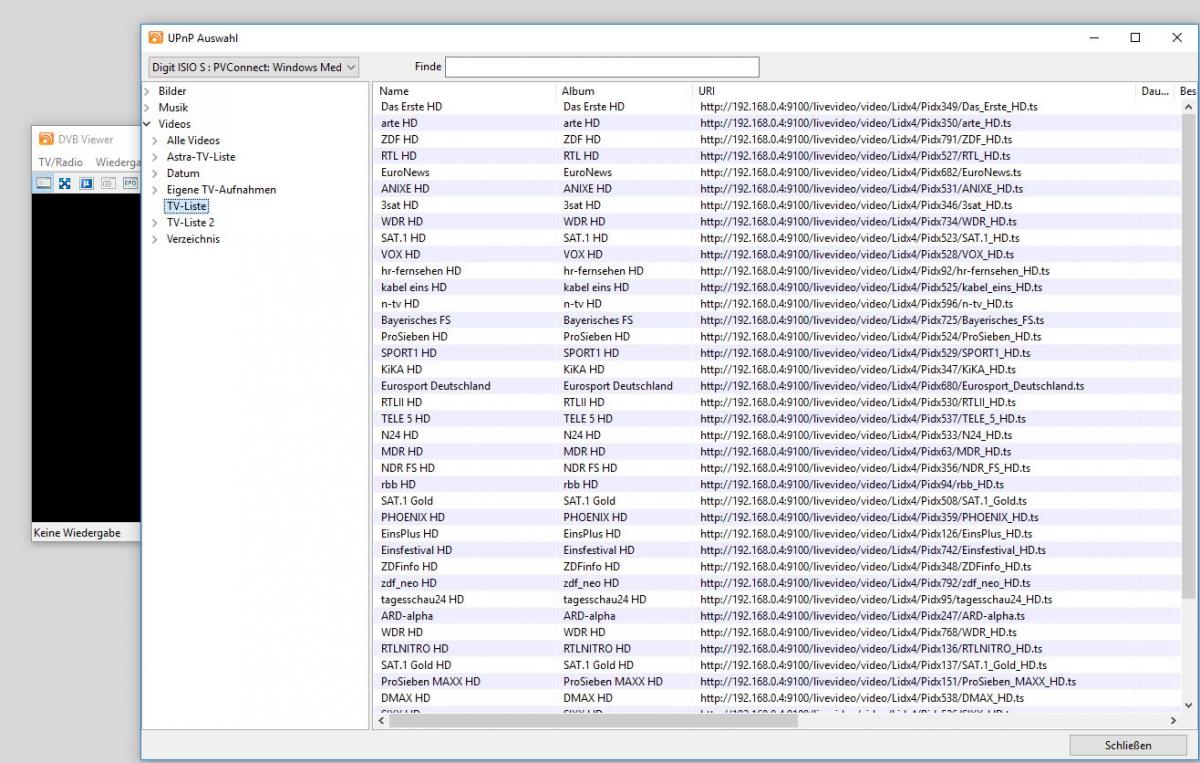Image resolution: width=1200 pixels, height=763 pixels.
Task: Open the EPG toolbar icon
Action: click(129, 183)
